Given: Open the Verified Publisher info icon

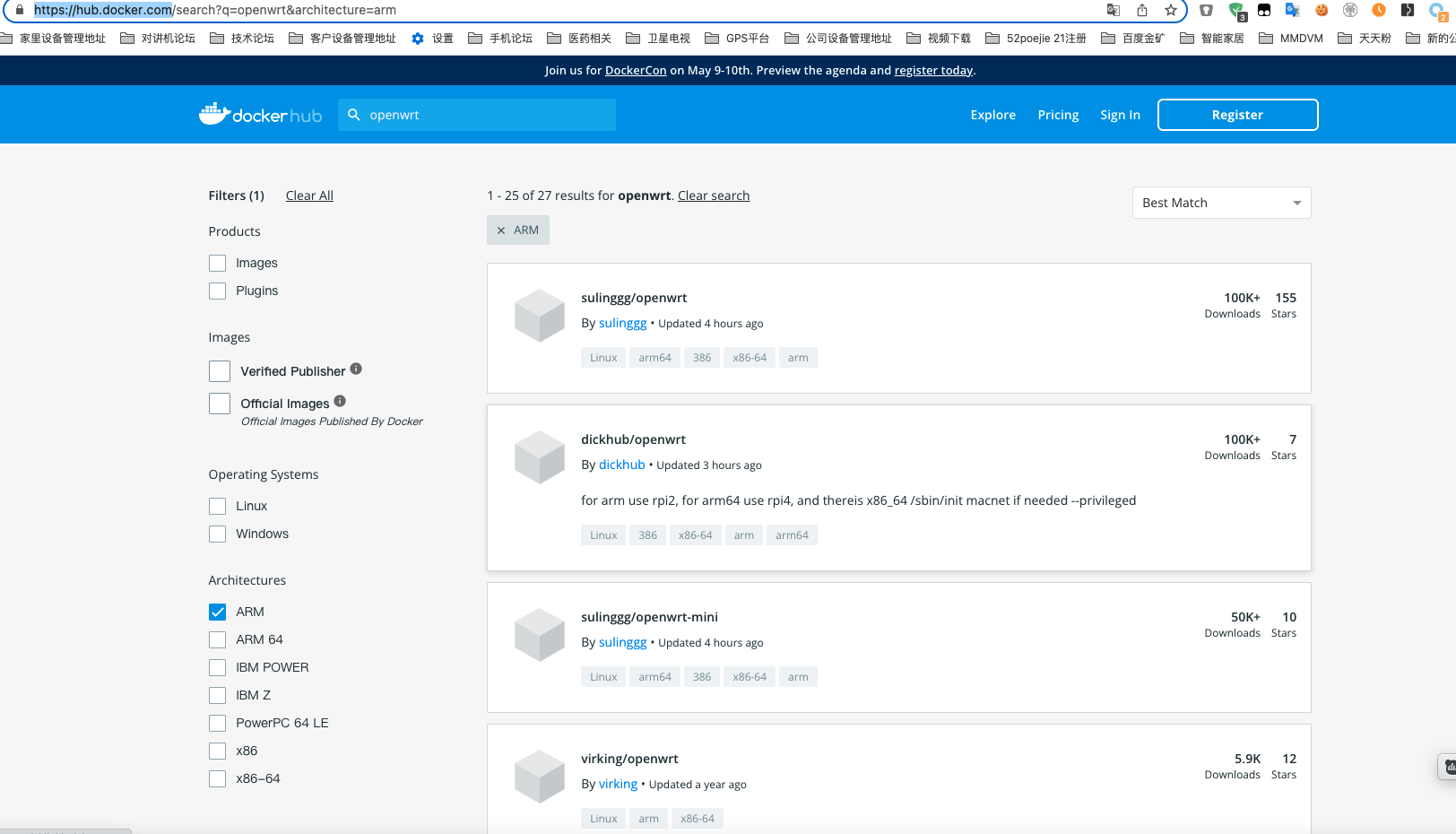Looking at the screenshot, I should [x=356, y=369].
